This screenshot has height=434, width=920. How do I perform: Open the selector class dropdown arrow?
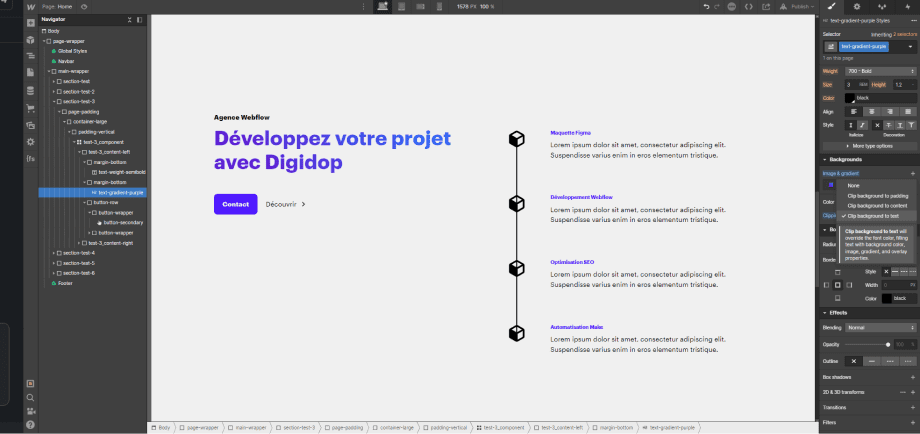click(x=910, y=46)
